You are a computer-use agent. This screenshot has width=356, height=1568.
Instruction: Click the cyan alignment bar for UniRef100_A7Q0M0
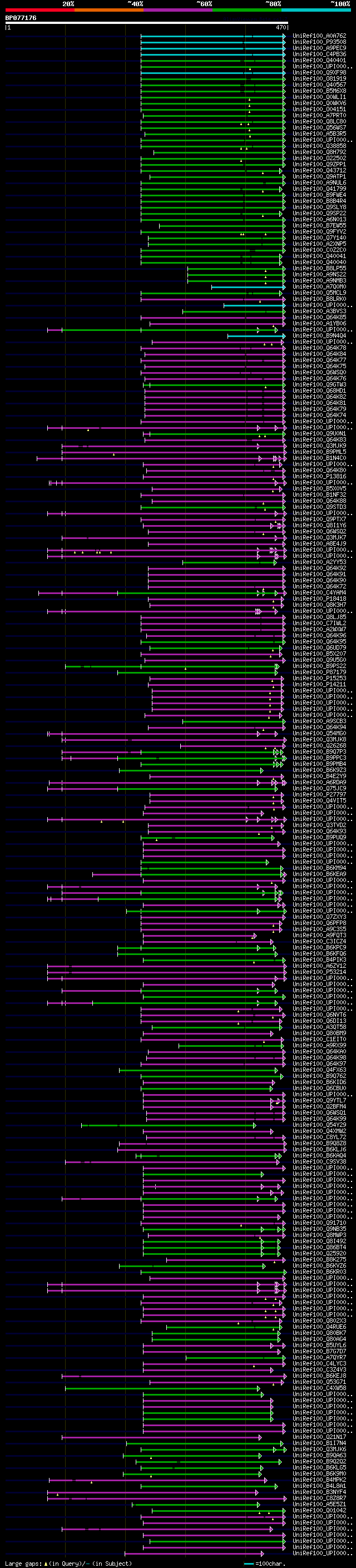(x=248, y=286)
